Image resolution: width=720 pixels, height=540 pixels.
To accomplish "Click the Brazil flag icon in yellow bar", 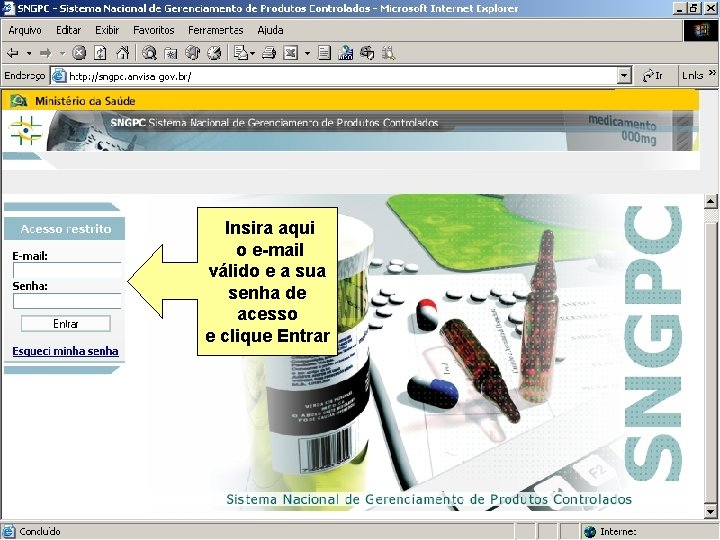I will pos(19,101).
